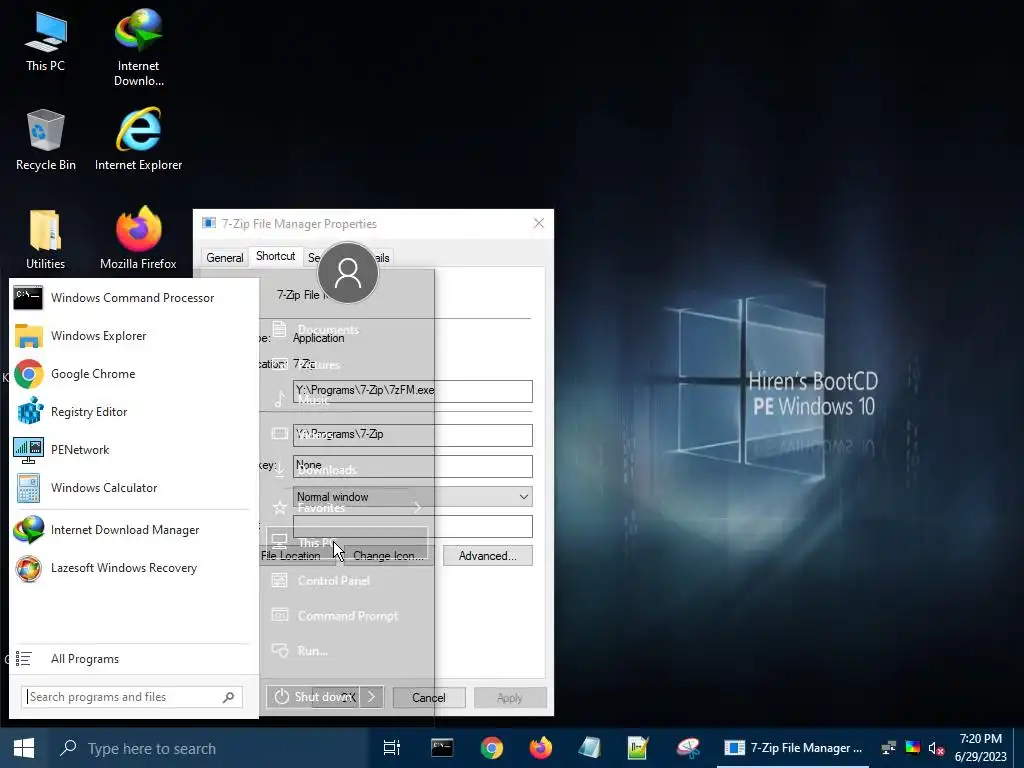Open the taskbar clock showing 7:20 PM

point(980,748)
